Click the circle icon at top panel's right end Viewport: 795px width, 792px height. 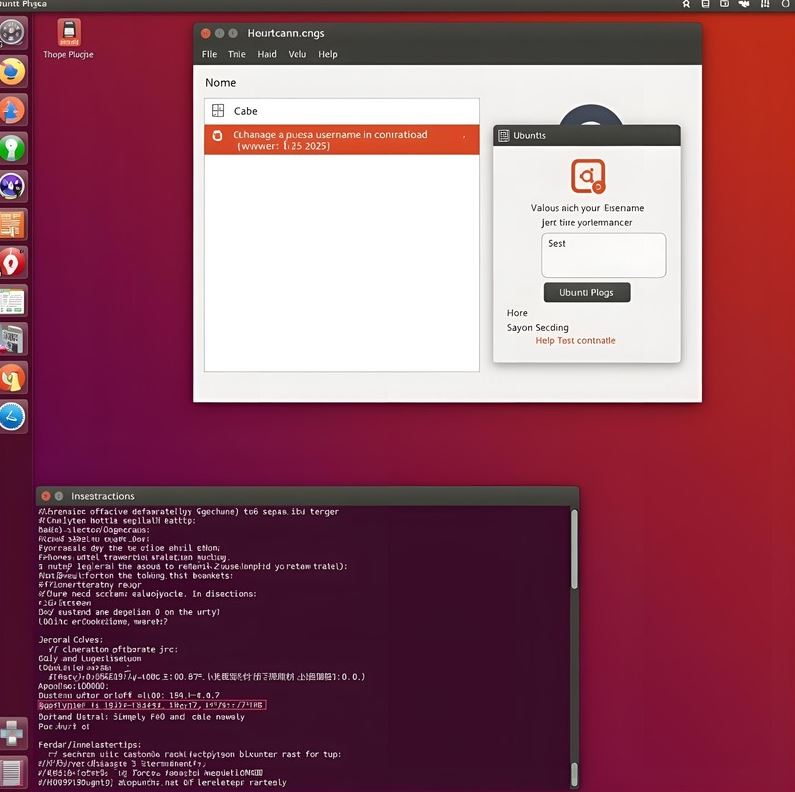coord(785,4)
